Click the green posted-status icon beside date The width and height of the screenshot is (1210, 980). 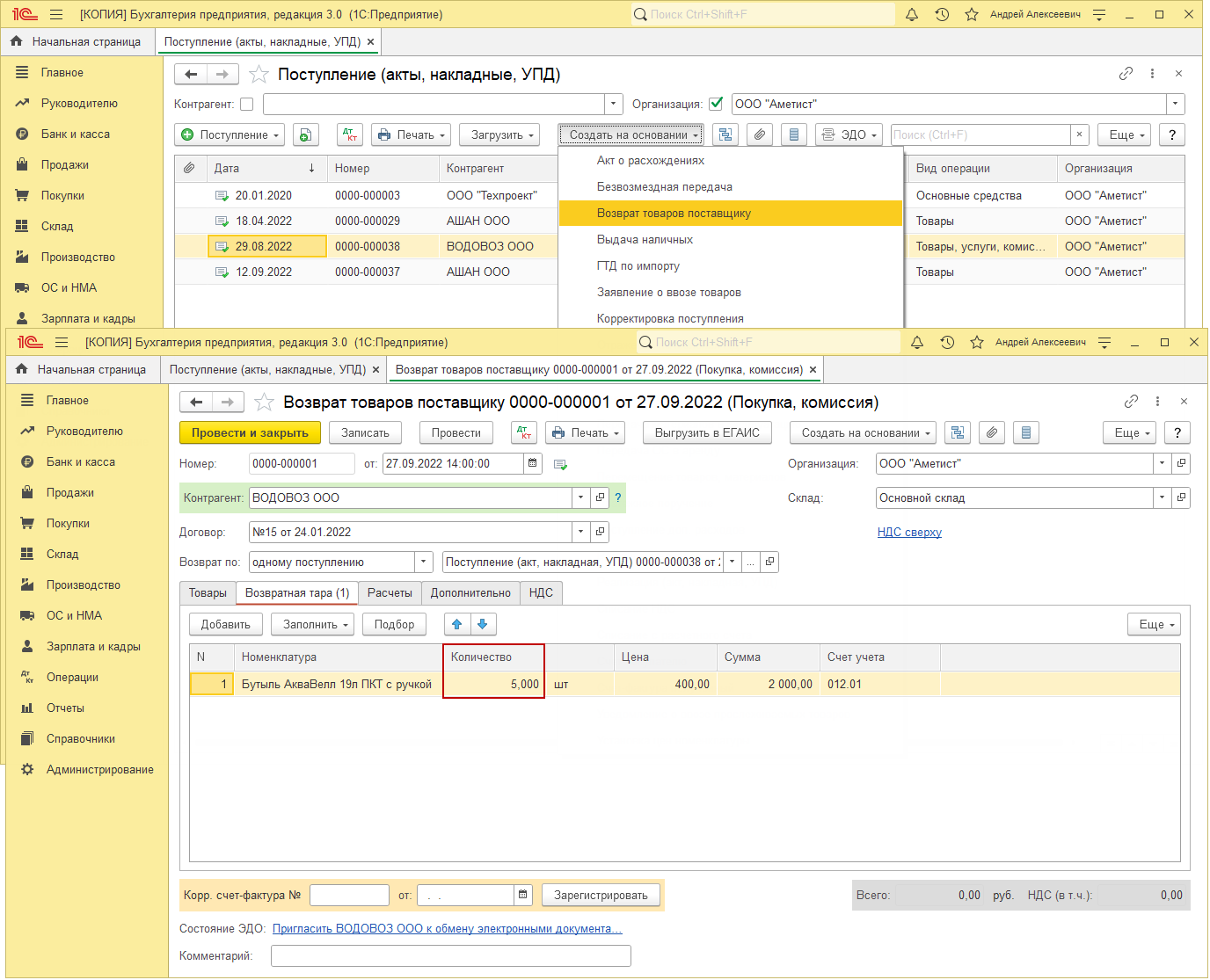560,464
